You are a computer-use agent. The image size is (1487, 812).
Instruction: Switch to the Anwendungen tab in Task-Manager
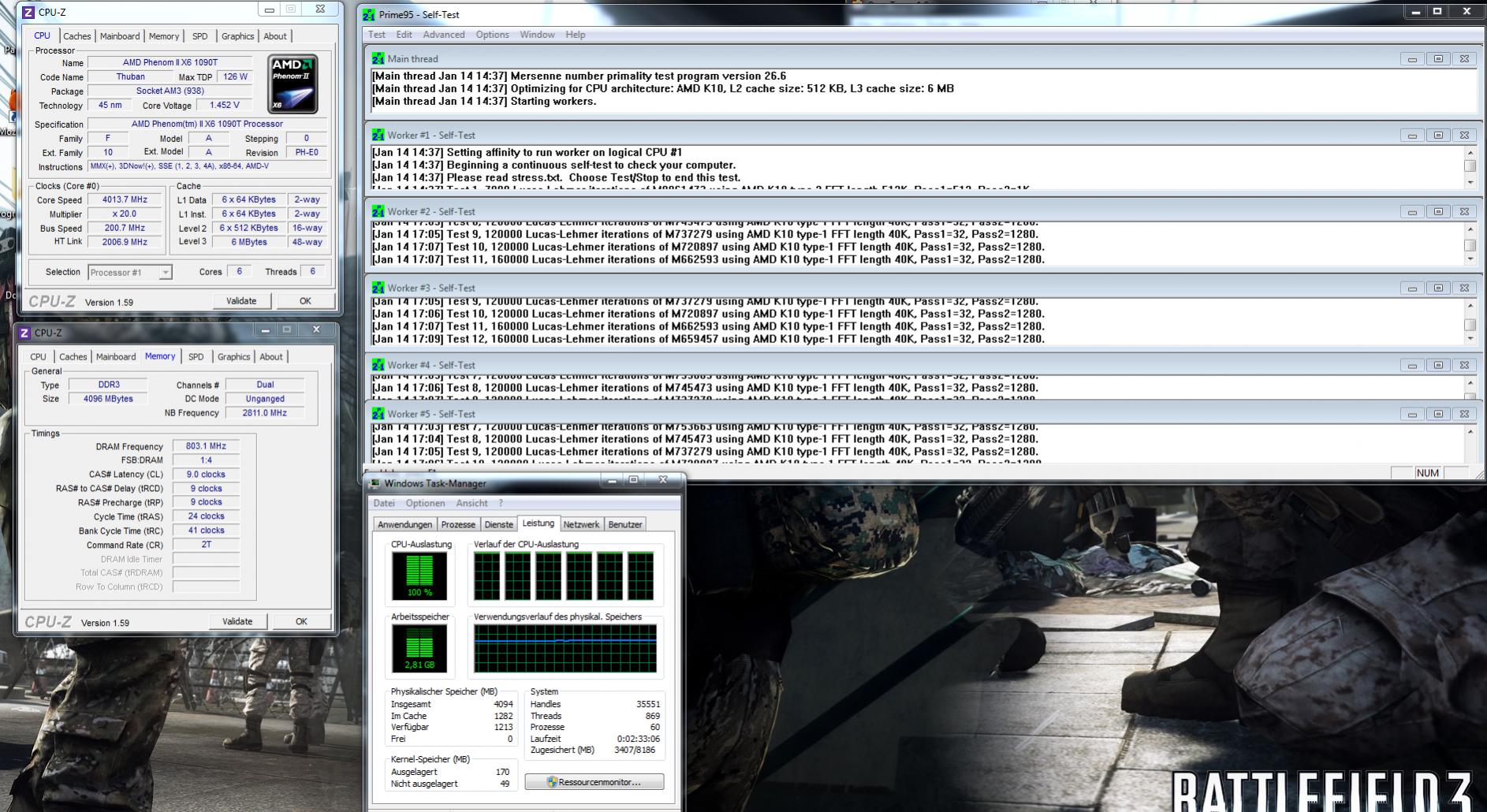coord(405,524)
